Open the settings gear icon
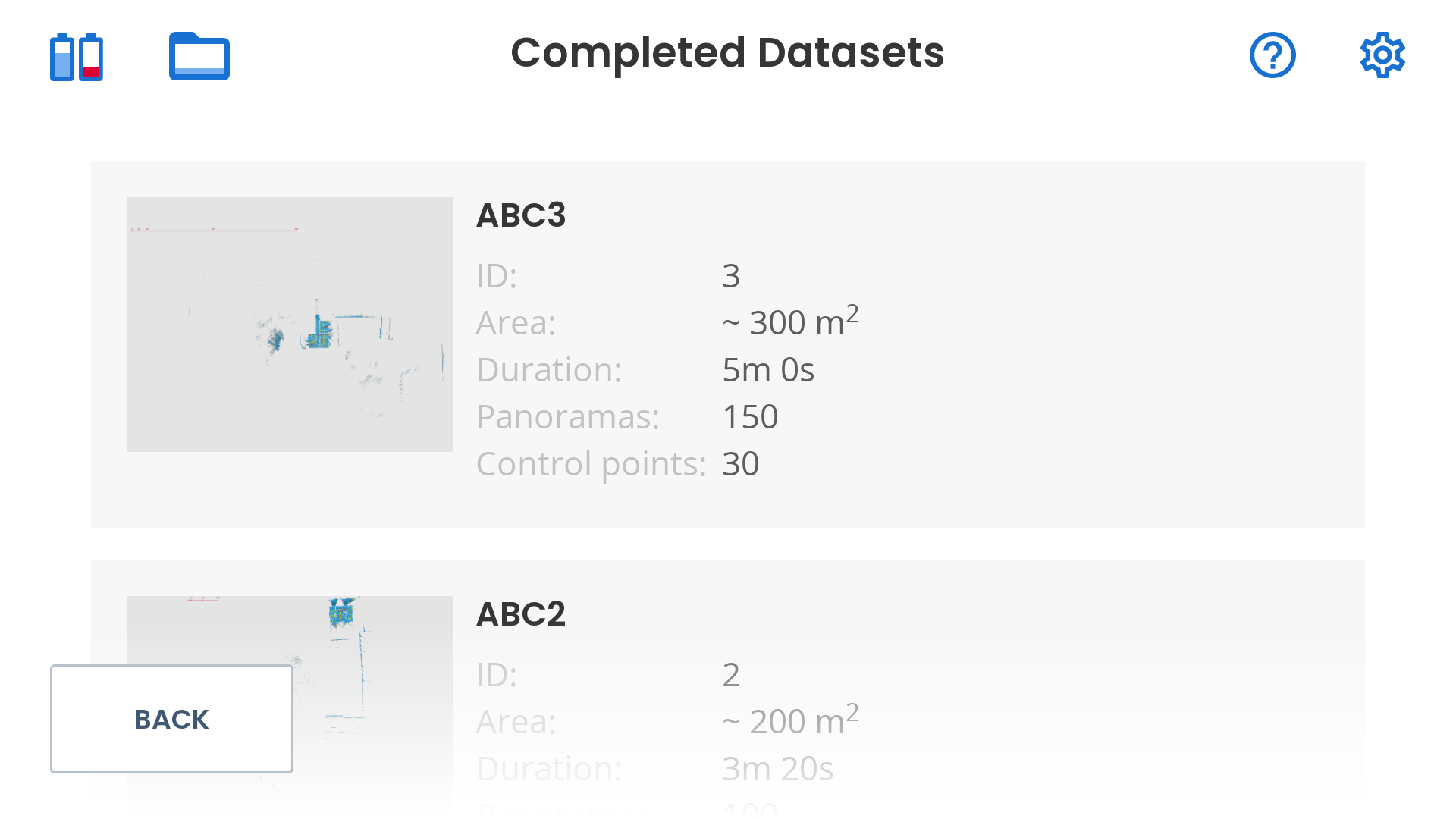Screen dimensions: 1456x819 [x=1382, y=55]
